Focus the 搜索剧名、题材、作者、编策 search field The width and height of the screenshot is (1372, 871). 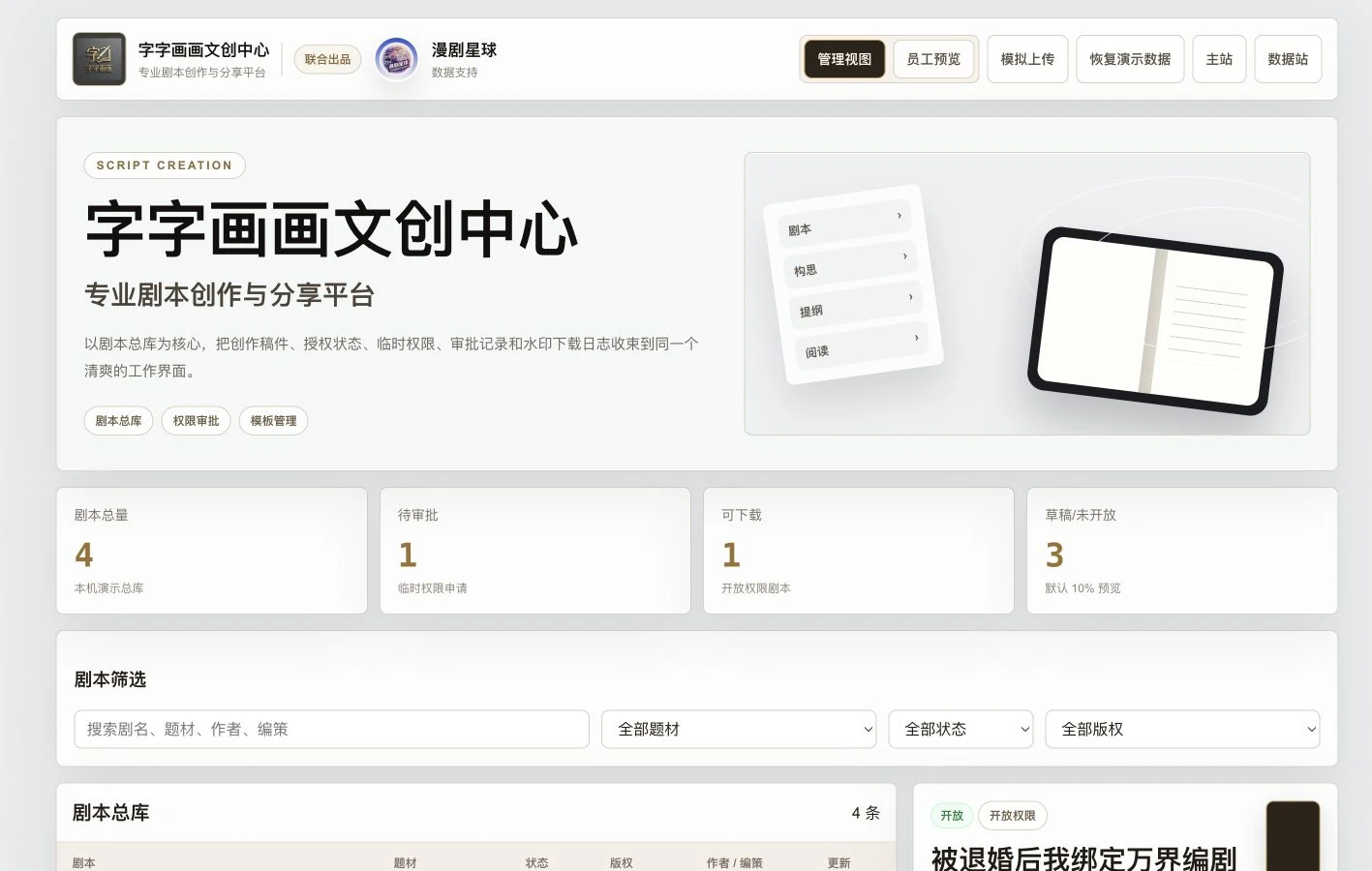pyautogui.click(x=332, y=730)
